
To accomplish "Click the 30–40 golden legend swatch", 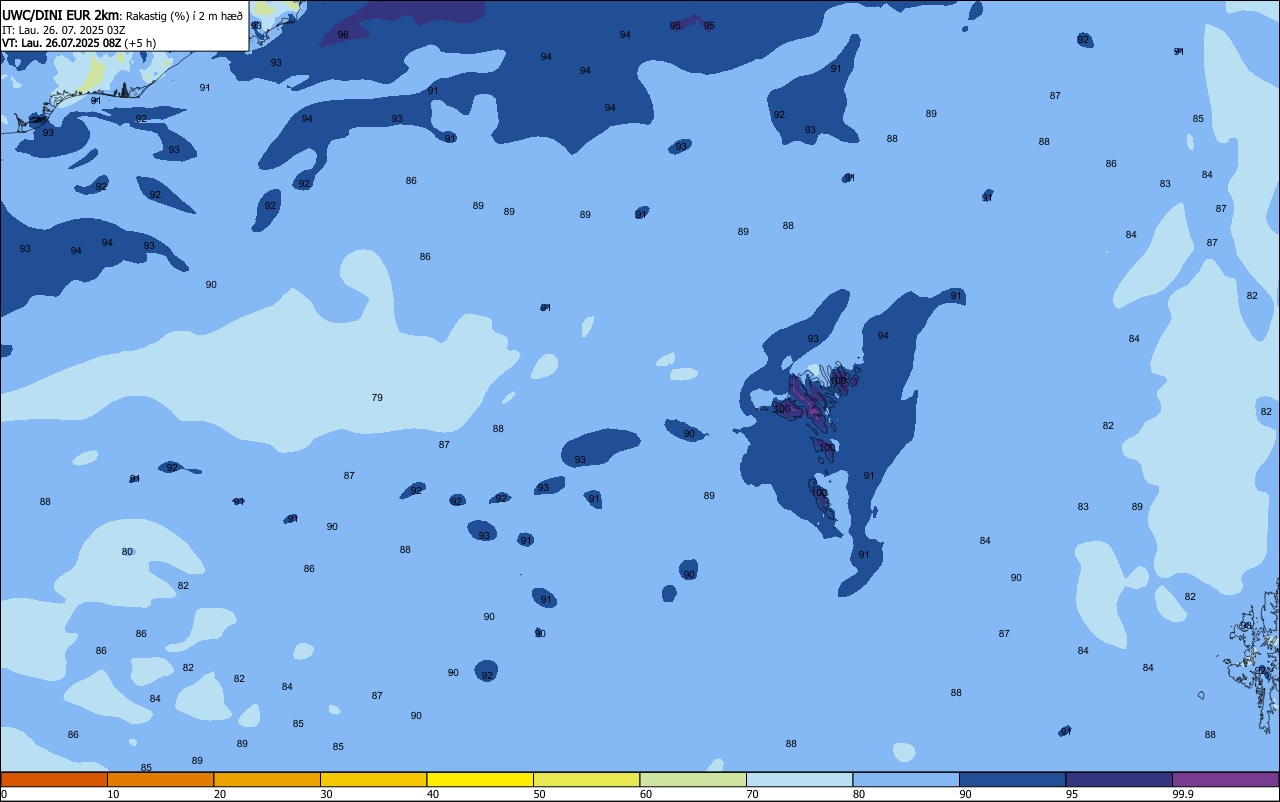I will (373, 779).
